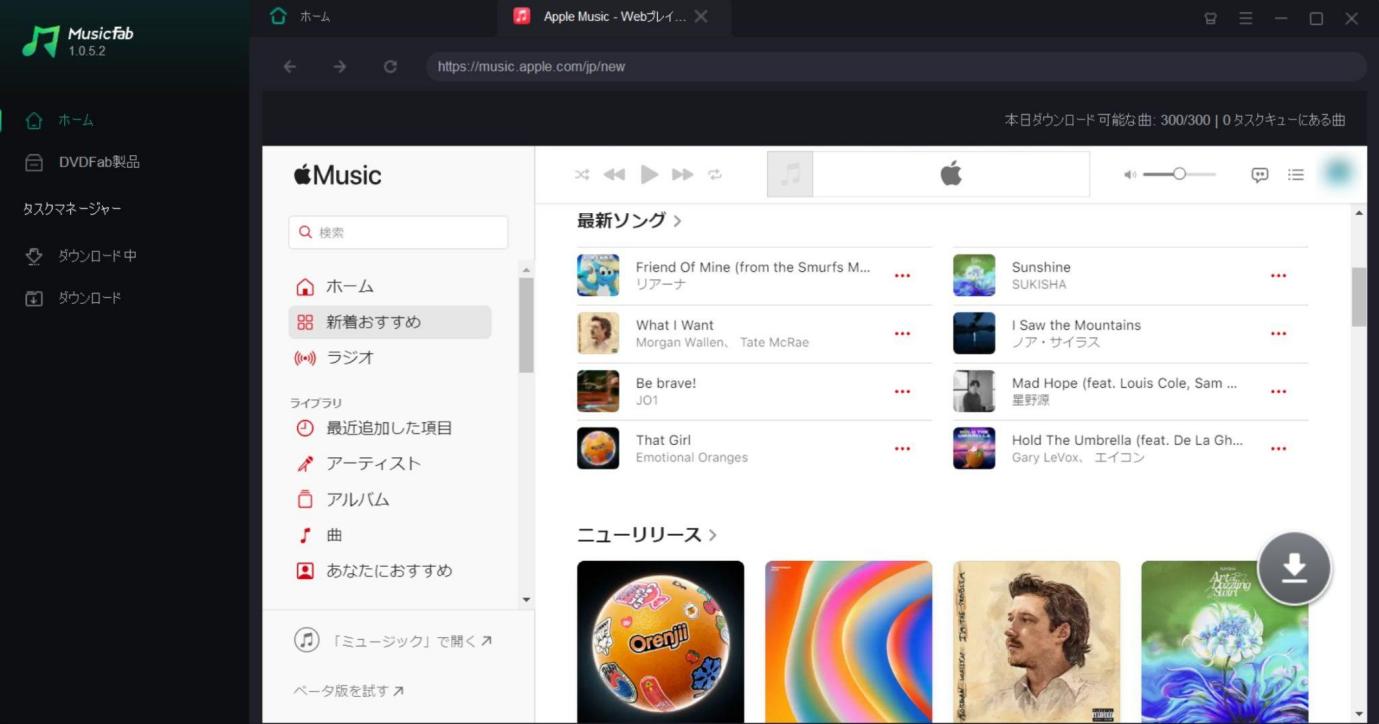This screenshot has width=1379, height=724.
Task: Click the main page vertical scrollbar
Action: click(1359, 296)
